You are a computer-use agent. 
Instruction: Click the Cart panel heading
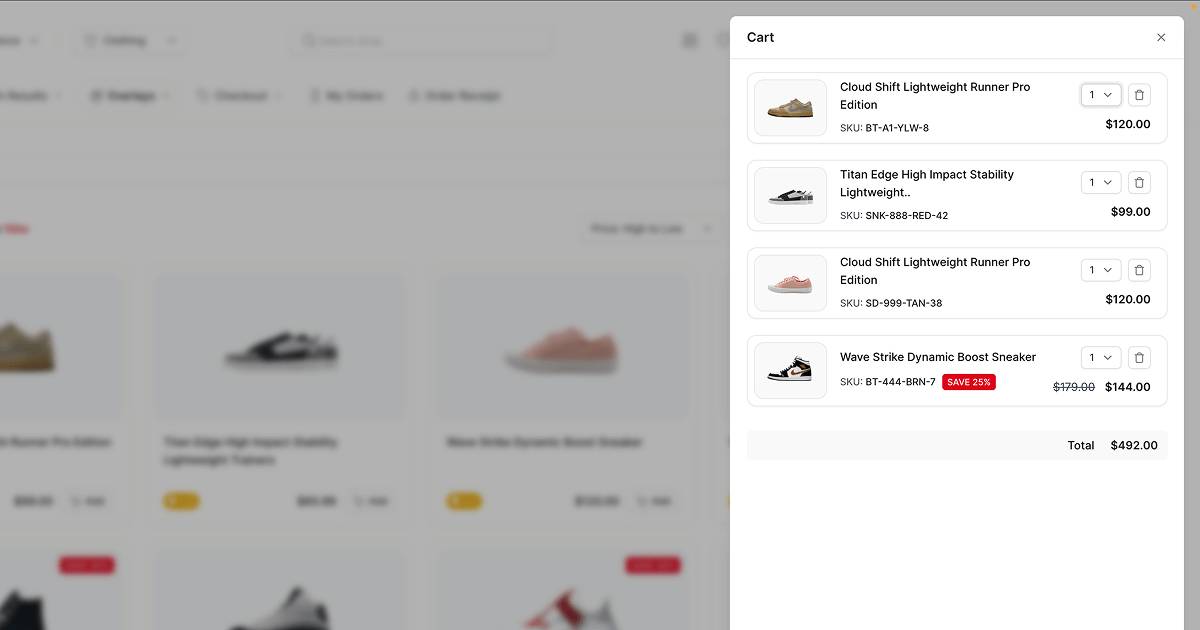coord(760,38)
